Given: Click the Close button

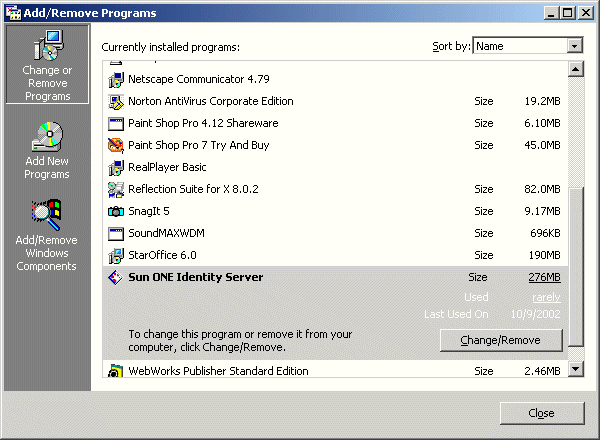Looking at the screenshot, I should pyautogui.click(x=542, y=413).
